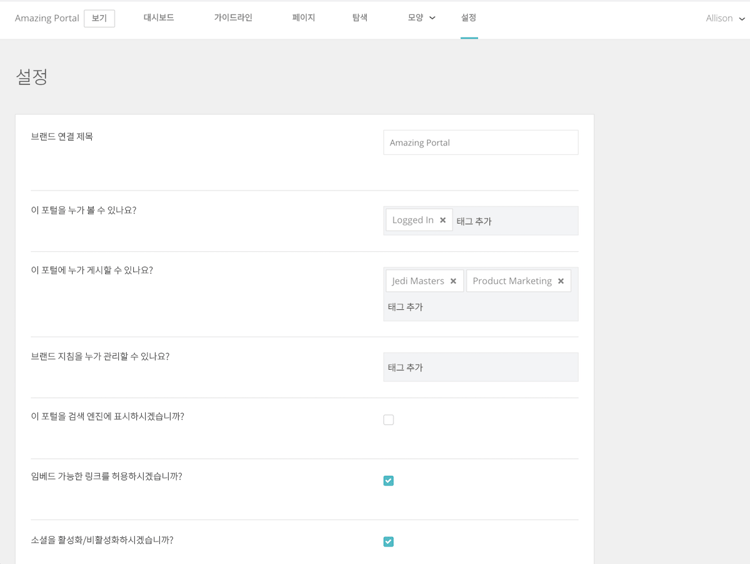750x564 pixels.
Task: Click the Jedi Masters tag label
Action: 418,281
